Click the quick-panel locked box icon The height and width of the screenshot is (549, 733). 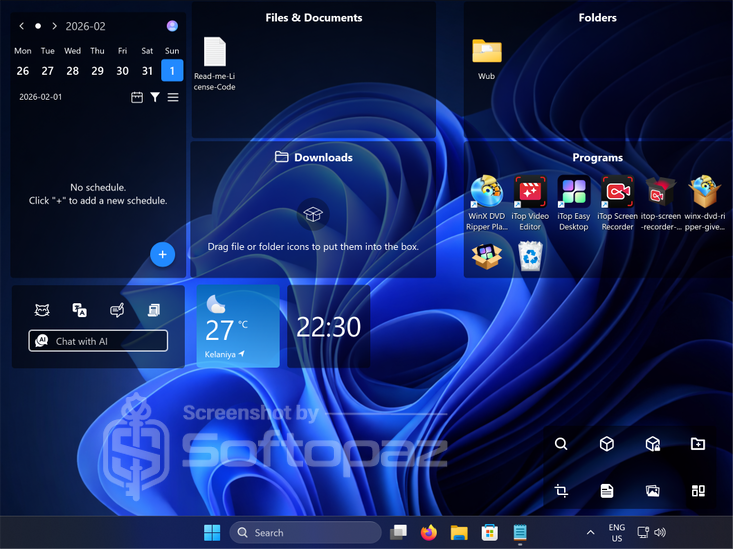click(653, 444)
